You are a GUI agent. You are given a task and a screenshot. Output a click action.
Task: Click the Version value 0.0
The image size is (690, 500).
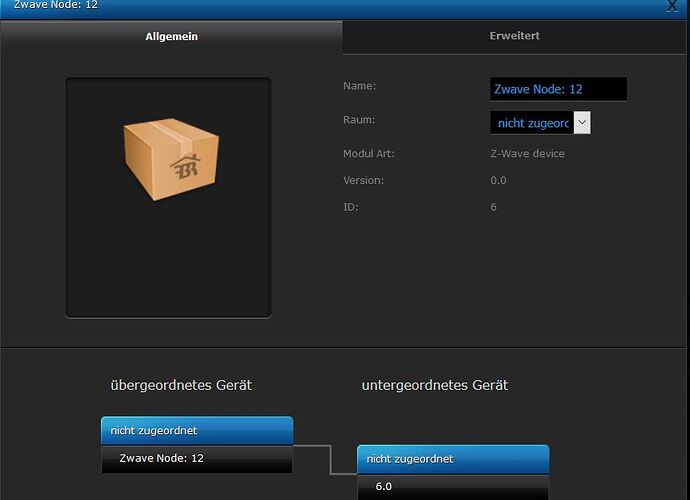click(x=498, y=181)
